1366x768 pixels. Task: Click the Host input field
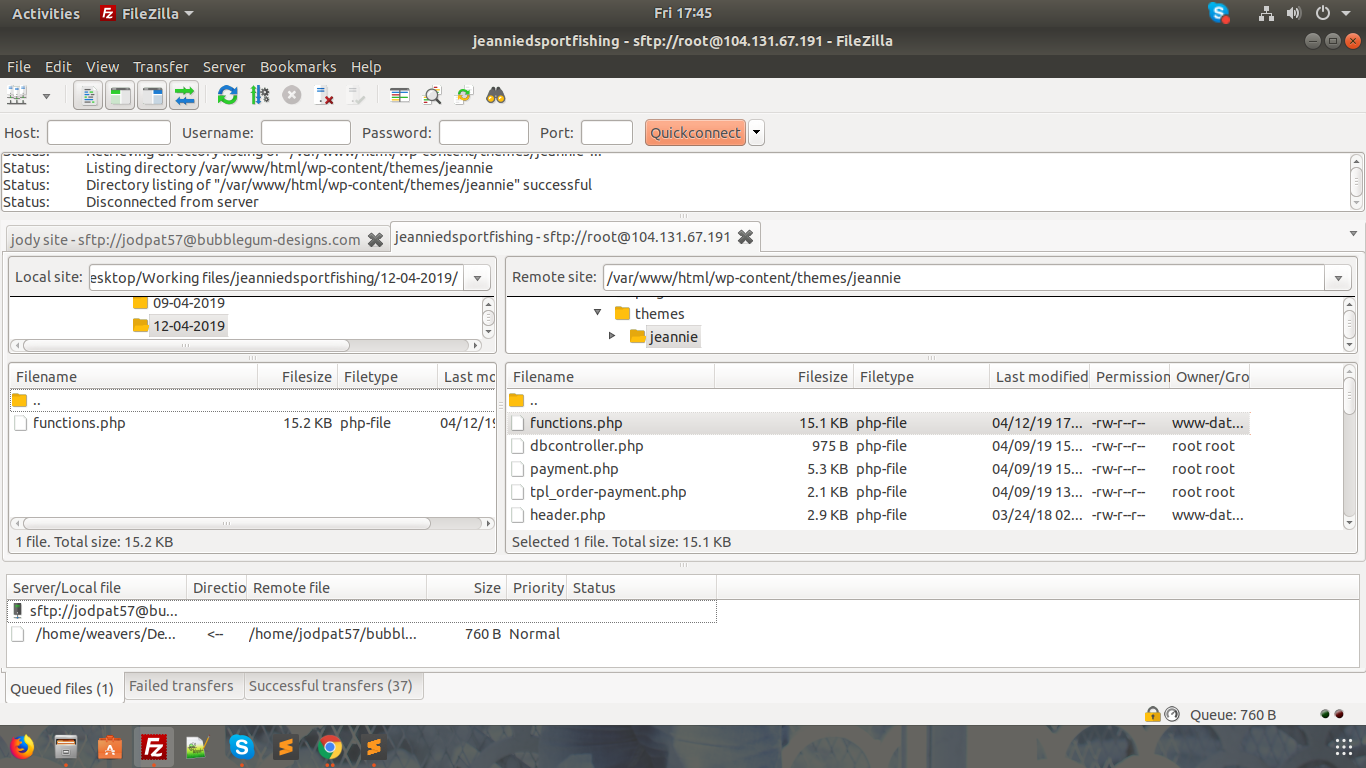click(109, 132)
